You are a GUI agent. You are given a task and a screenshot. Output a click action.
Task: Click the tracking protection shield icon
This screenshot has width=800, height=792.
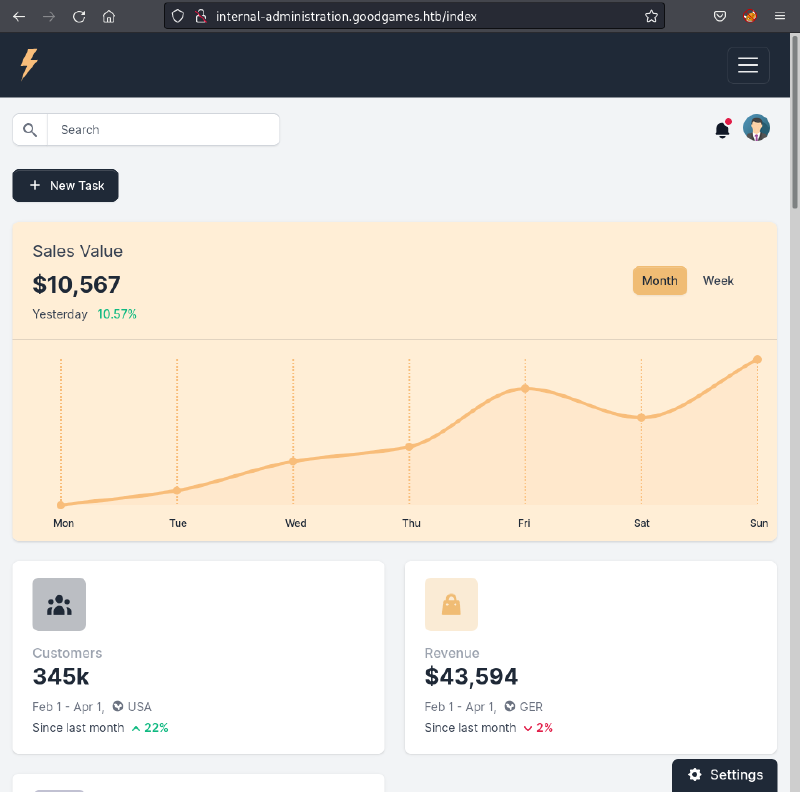(x=179, y=16)
